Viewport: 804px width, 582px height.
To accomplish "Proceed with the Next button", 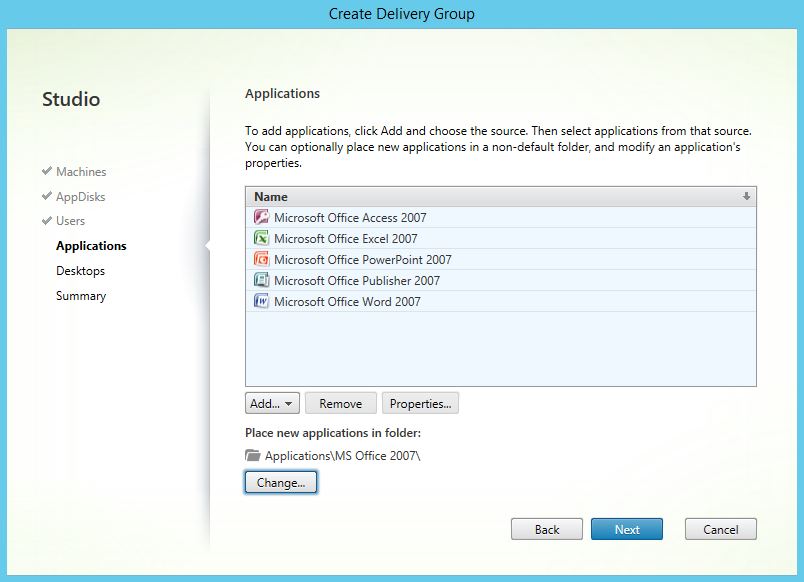I will pos(627,530).
